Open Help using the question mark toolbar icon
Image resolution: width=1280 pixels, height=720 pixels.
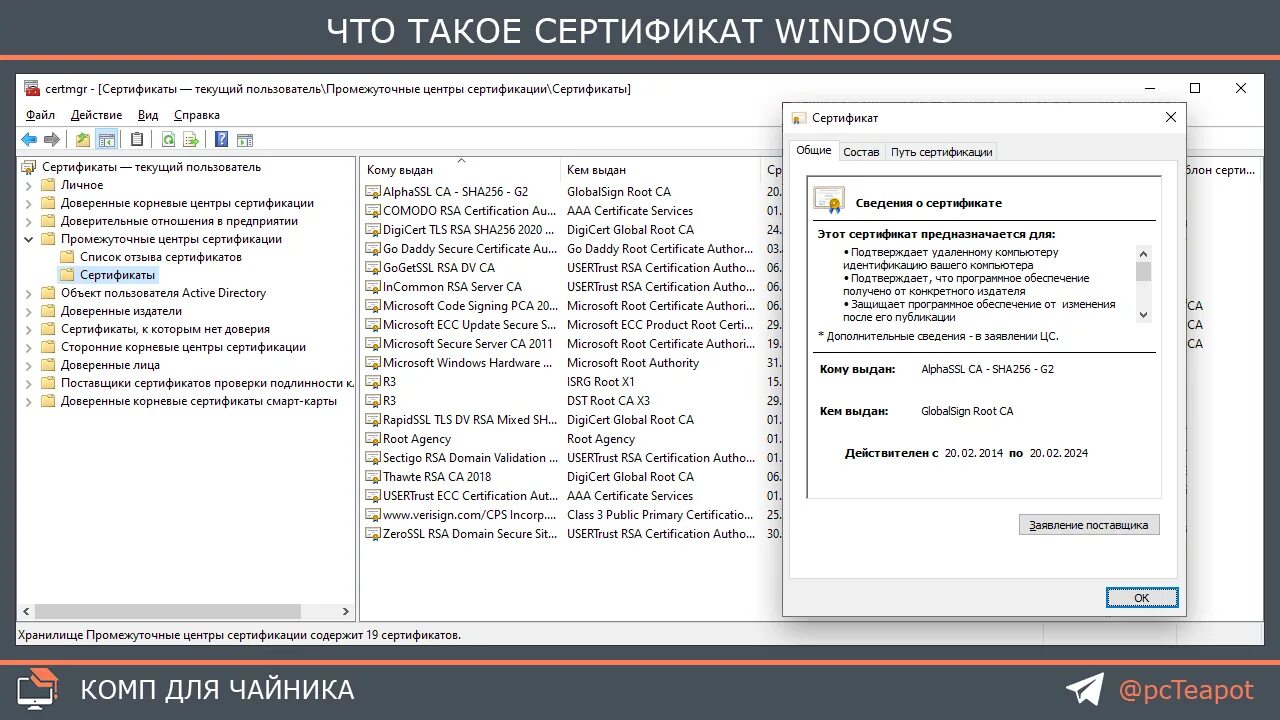tap(222, 139)
